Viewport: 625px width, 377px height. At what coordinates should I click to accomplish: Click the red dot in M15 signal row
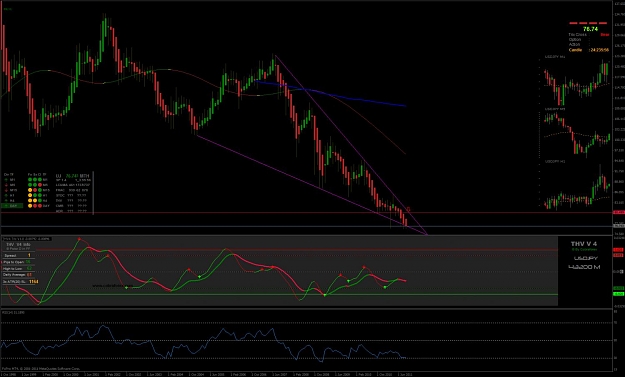pyautogui.click(x=35, y=190)
